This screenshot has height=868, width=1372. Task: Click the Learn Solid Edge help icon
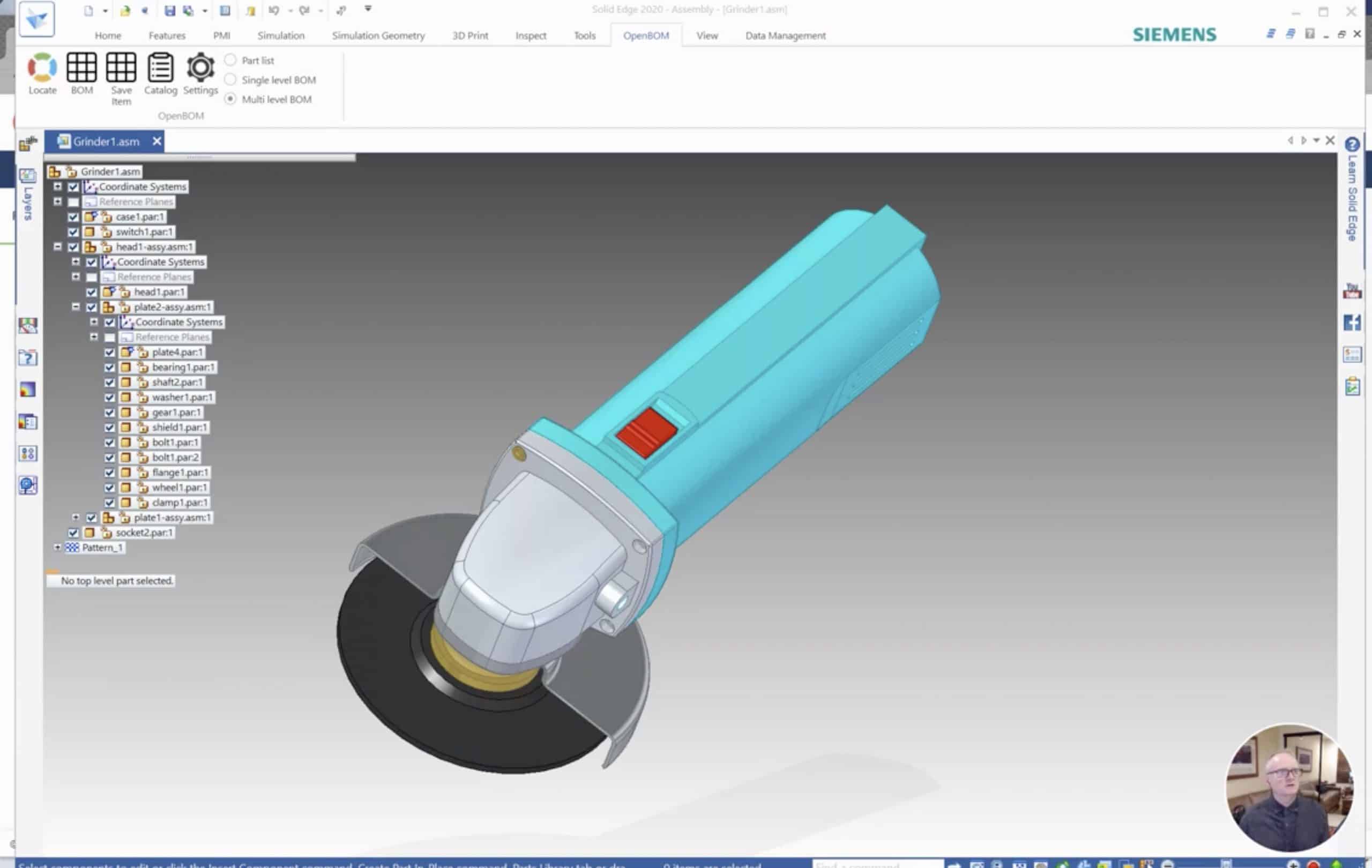[x=1352, y=145]
